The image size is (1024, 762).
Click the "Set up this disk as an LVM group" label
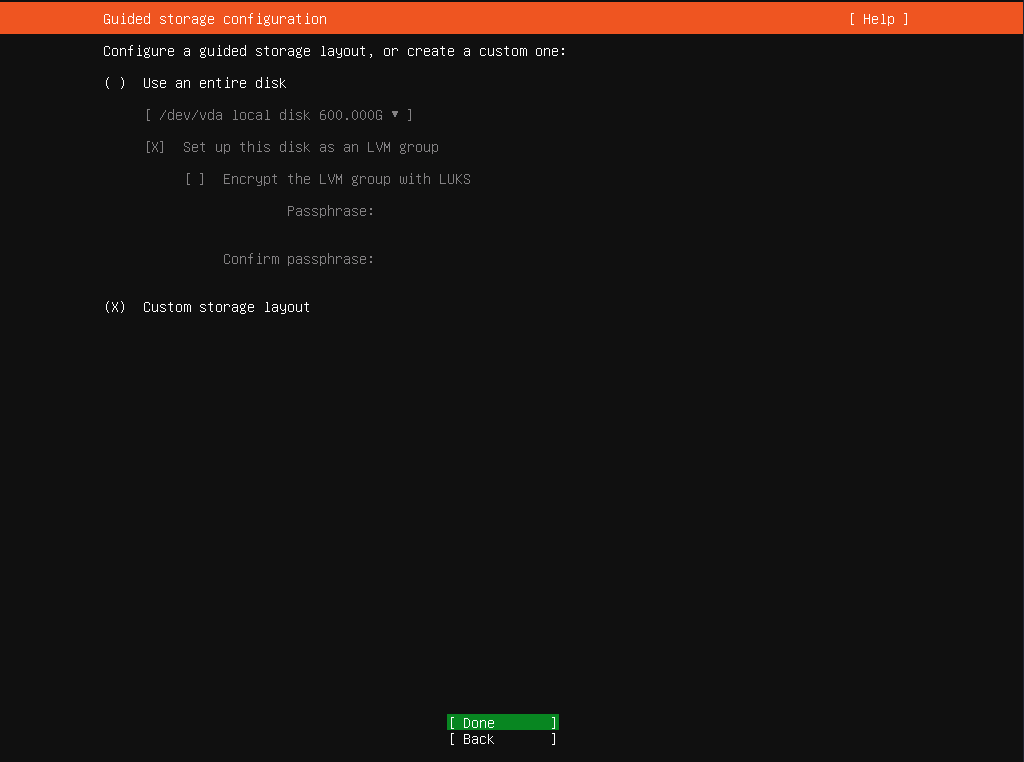point(310,147)
